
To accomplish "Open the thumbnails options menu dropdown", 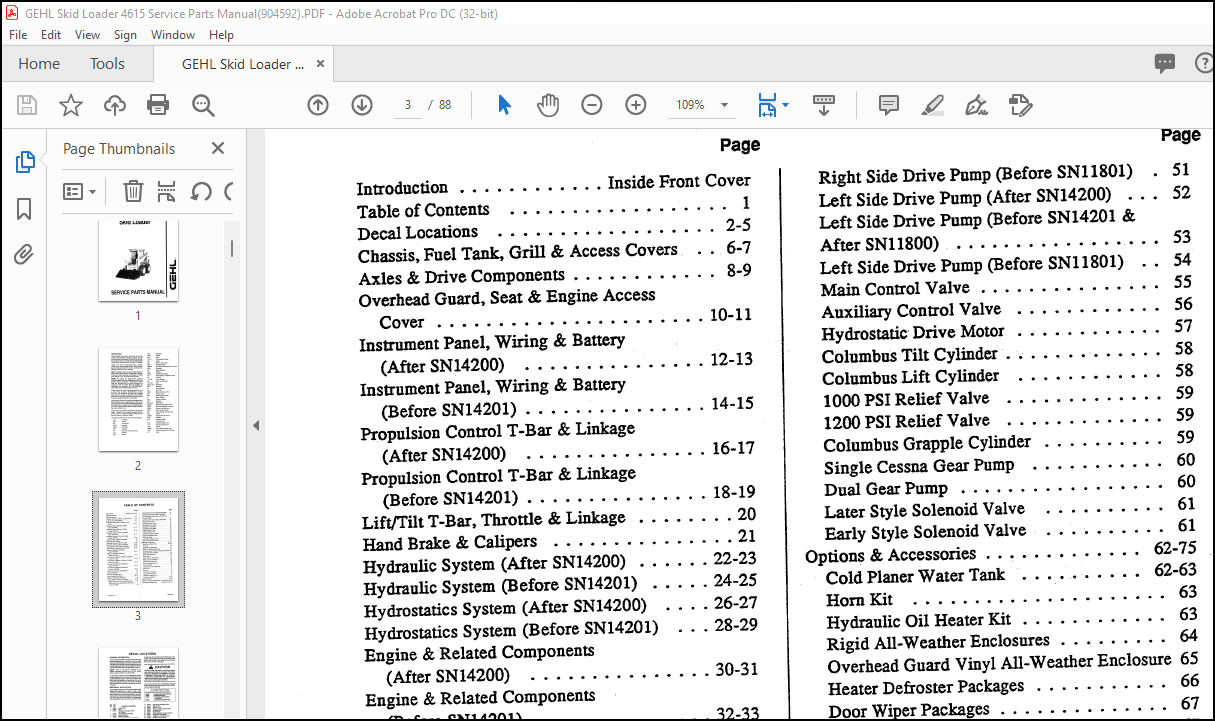I will point(80,191).
